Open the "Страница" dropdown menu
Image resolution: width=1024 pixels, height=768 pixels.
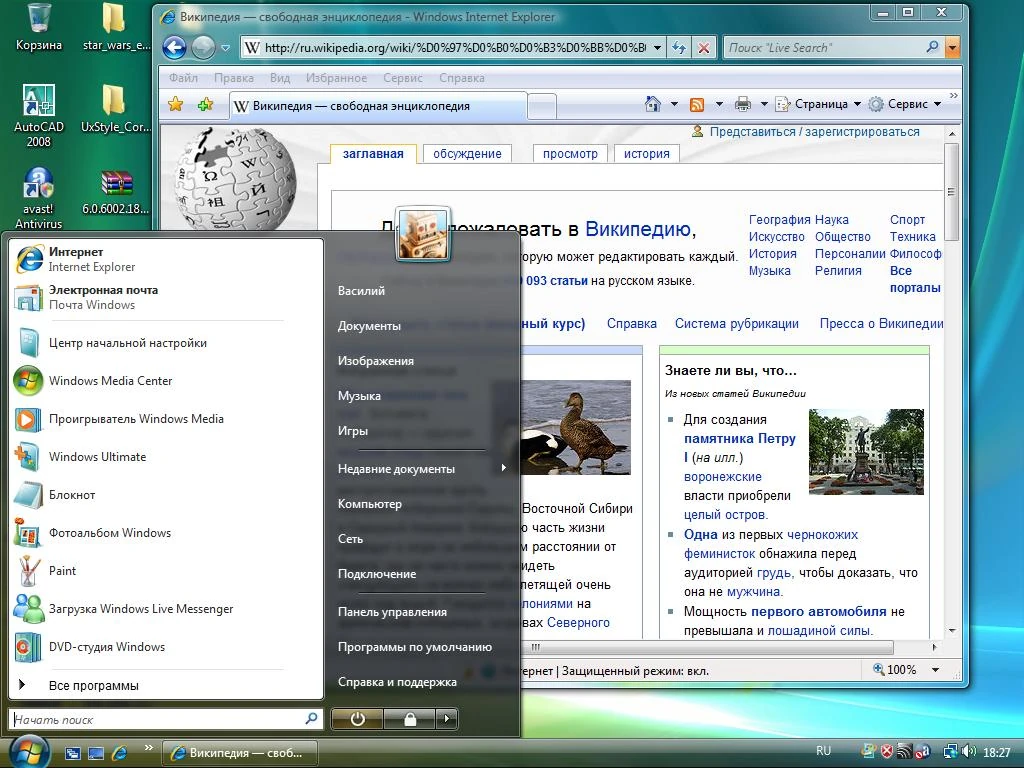click(822, 103)
